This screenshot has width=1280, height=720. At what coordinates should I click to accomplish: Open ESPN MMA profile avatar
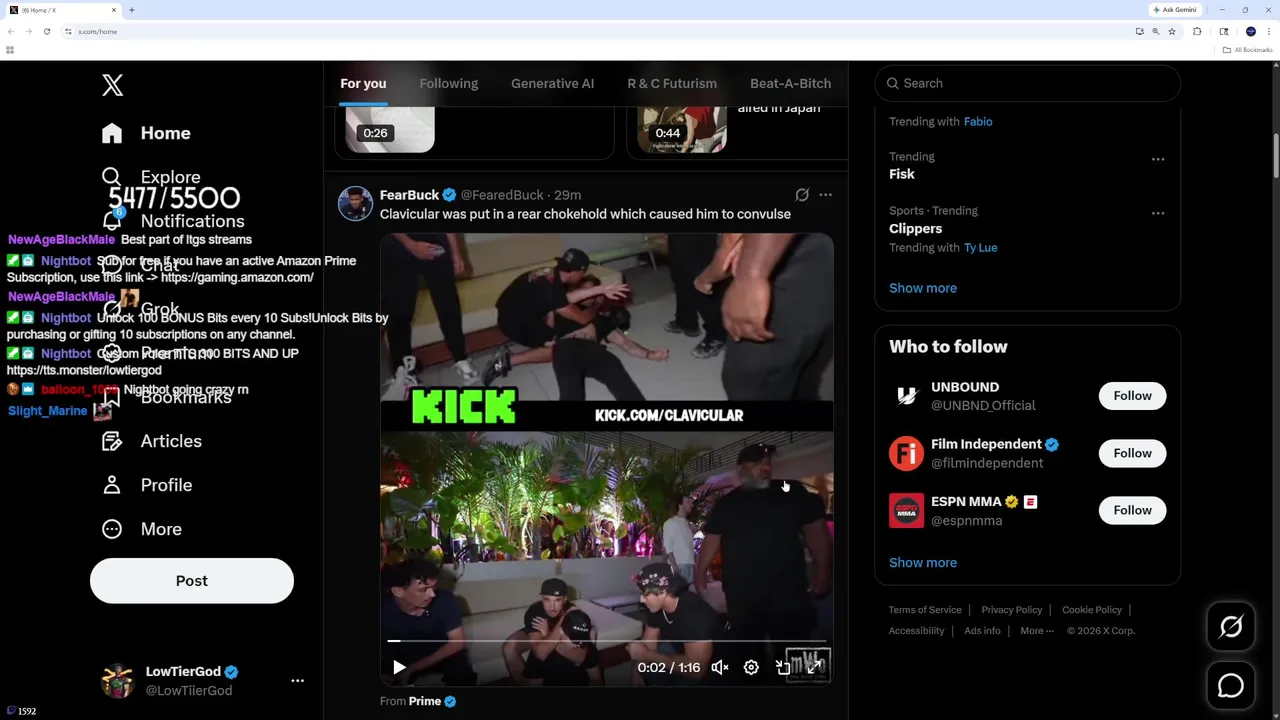[x=906, y=510]
